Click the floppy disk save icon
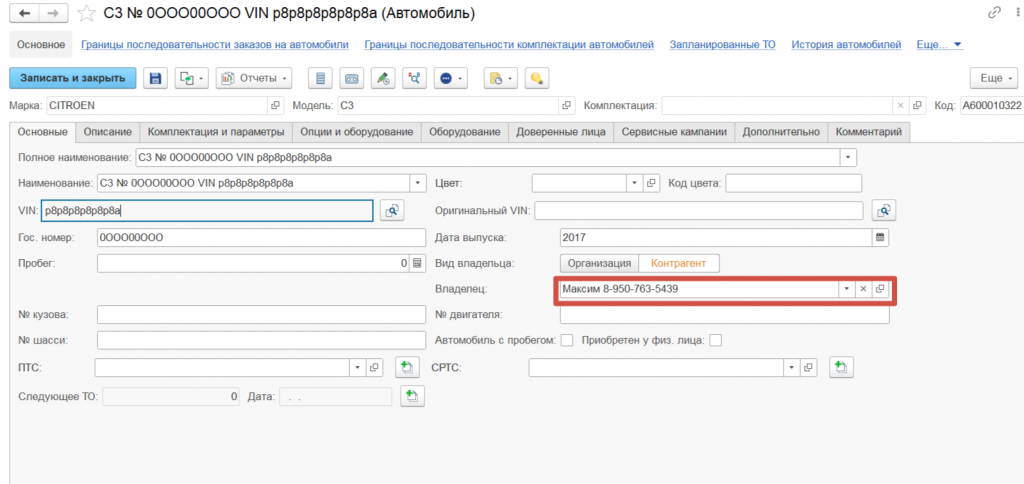 tap(155, 78)
